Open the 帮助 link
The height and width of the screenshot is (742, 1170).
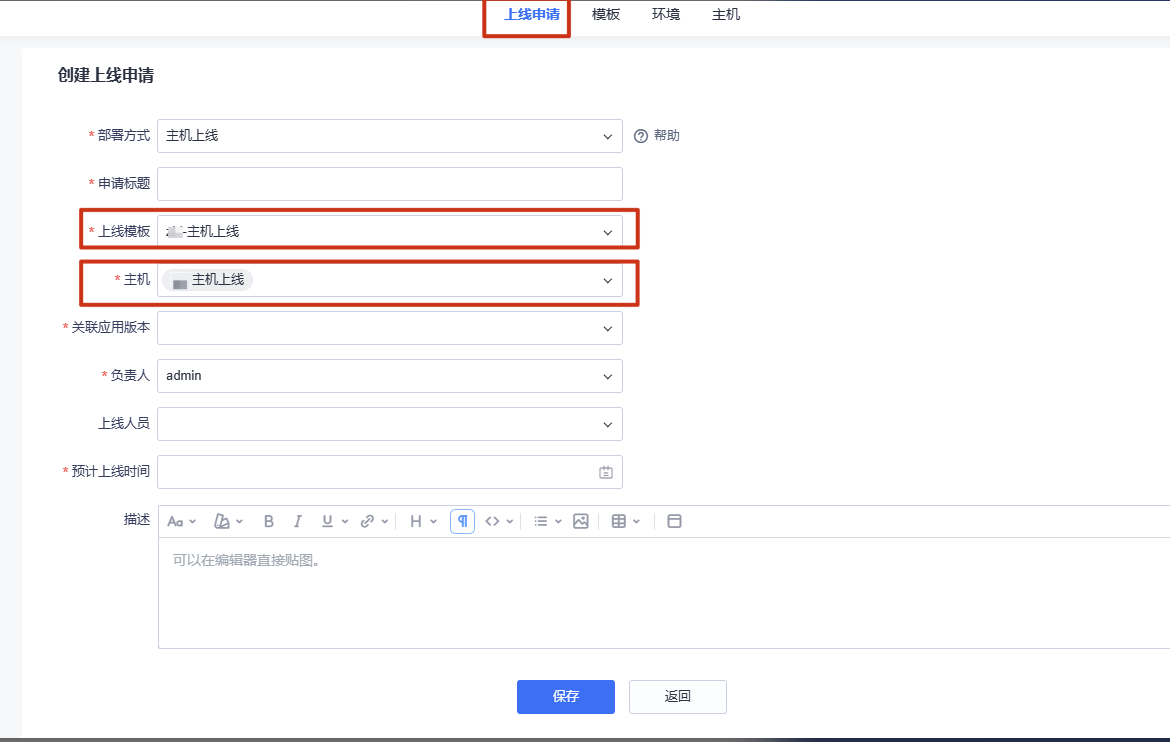click(x=666, y=136)
